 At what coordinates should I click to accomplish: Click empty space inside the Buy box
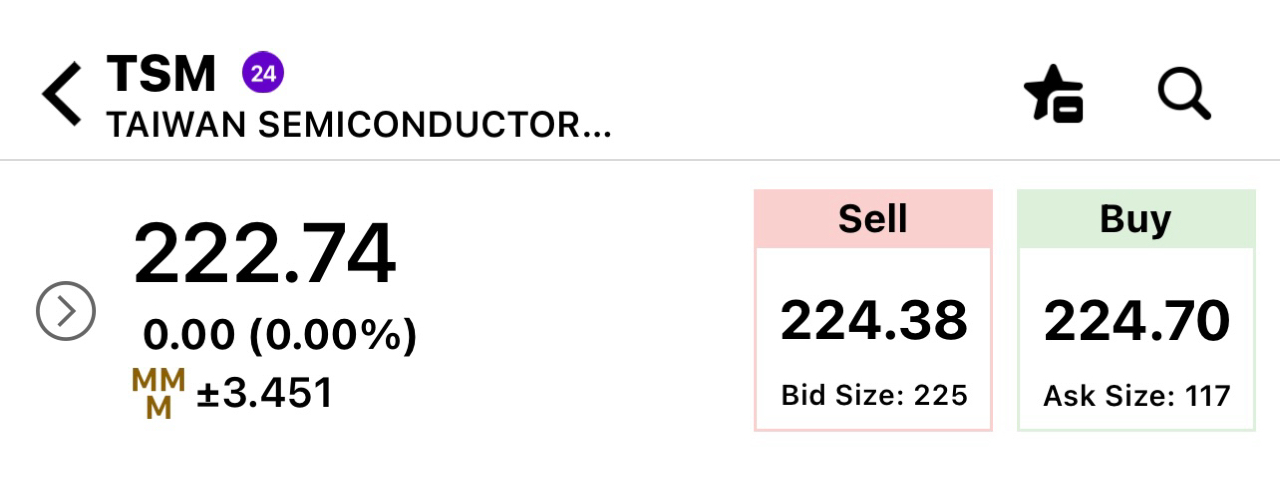point(1136,270)
